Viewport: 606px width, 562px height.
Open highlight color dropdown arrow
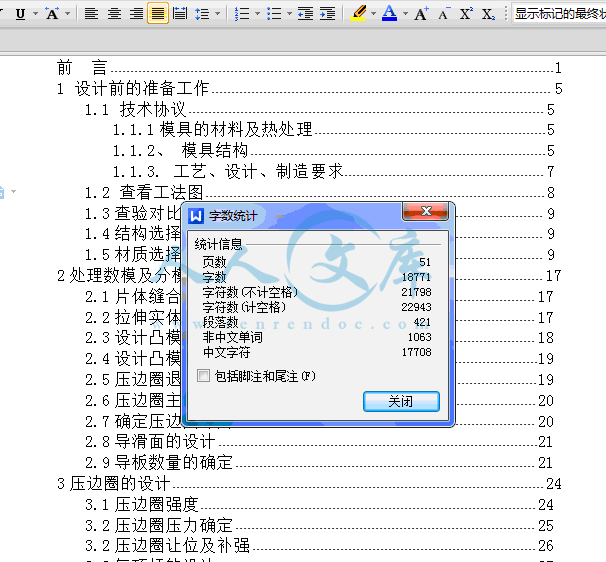click(373, 14)
